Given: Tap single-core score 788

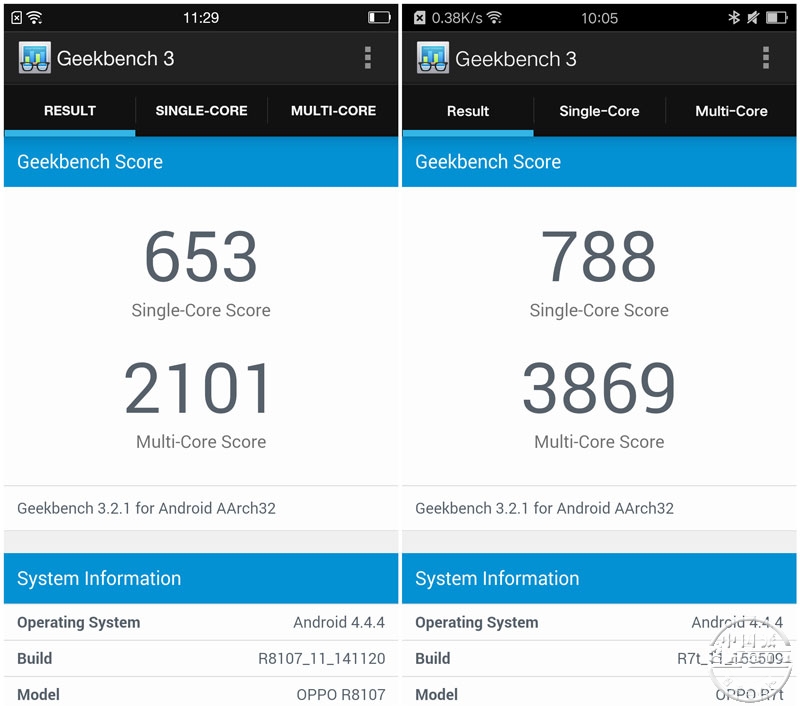Looking at the screenshot, I should click(x=599, y=256).
